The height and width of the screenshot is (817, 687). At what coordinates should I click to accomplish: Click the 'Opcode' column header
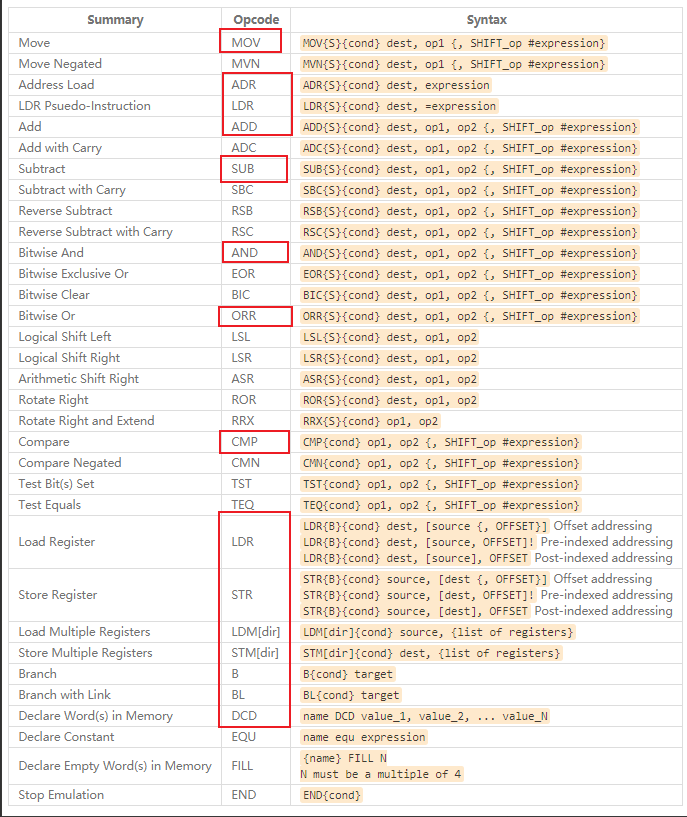coord(256,20)
